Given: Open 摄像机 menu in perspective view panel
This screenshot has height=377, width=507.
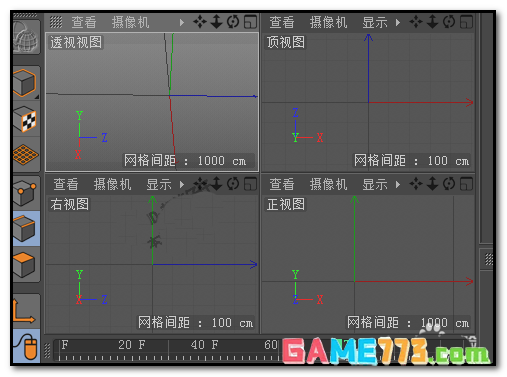Looking at the screenshot, I should pyautogui.click(x=130, y=22).
